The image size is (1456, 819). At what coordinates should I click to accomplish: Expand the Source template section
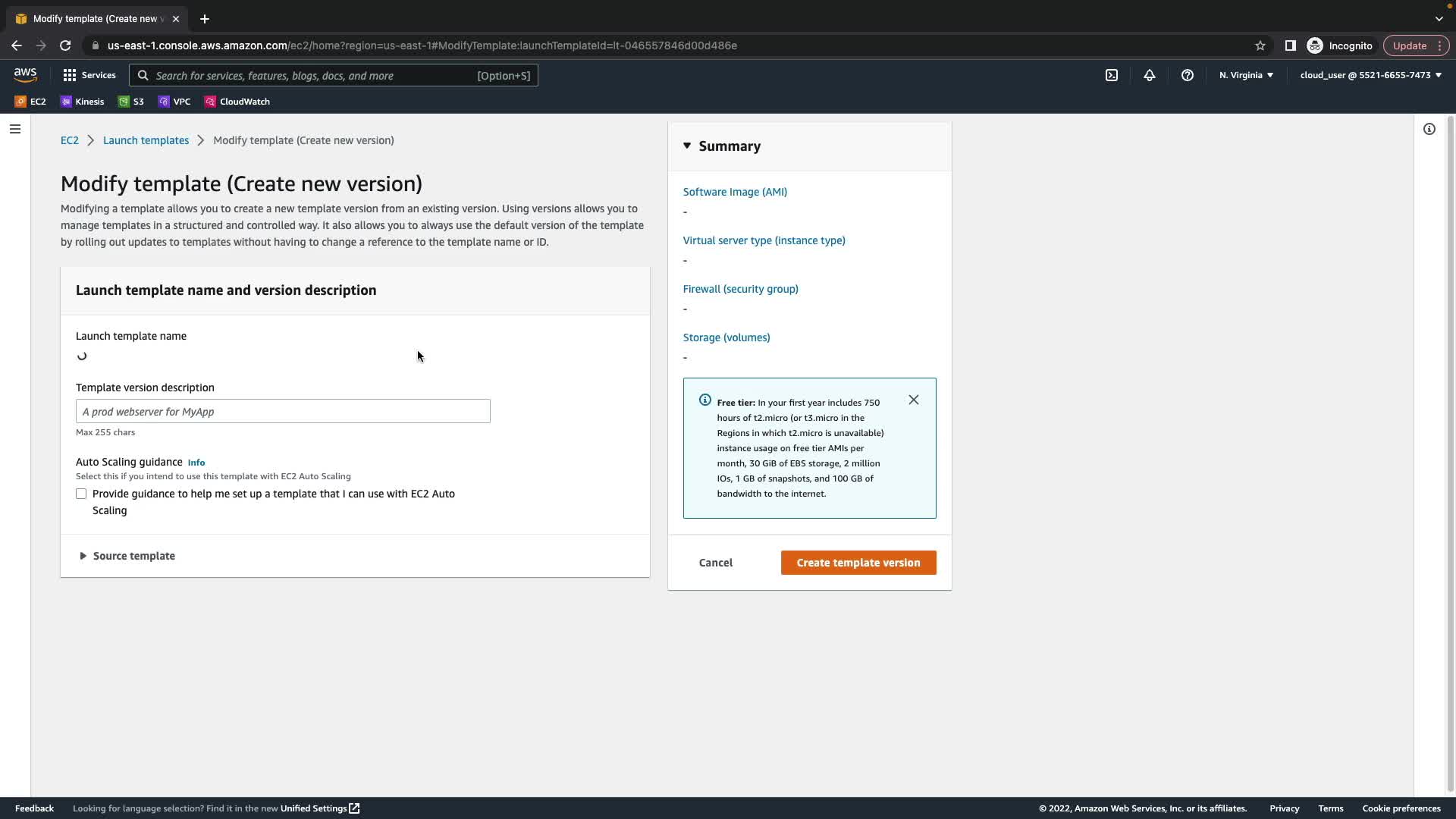click(127, 556)
